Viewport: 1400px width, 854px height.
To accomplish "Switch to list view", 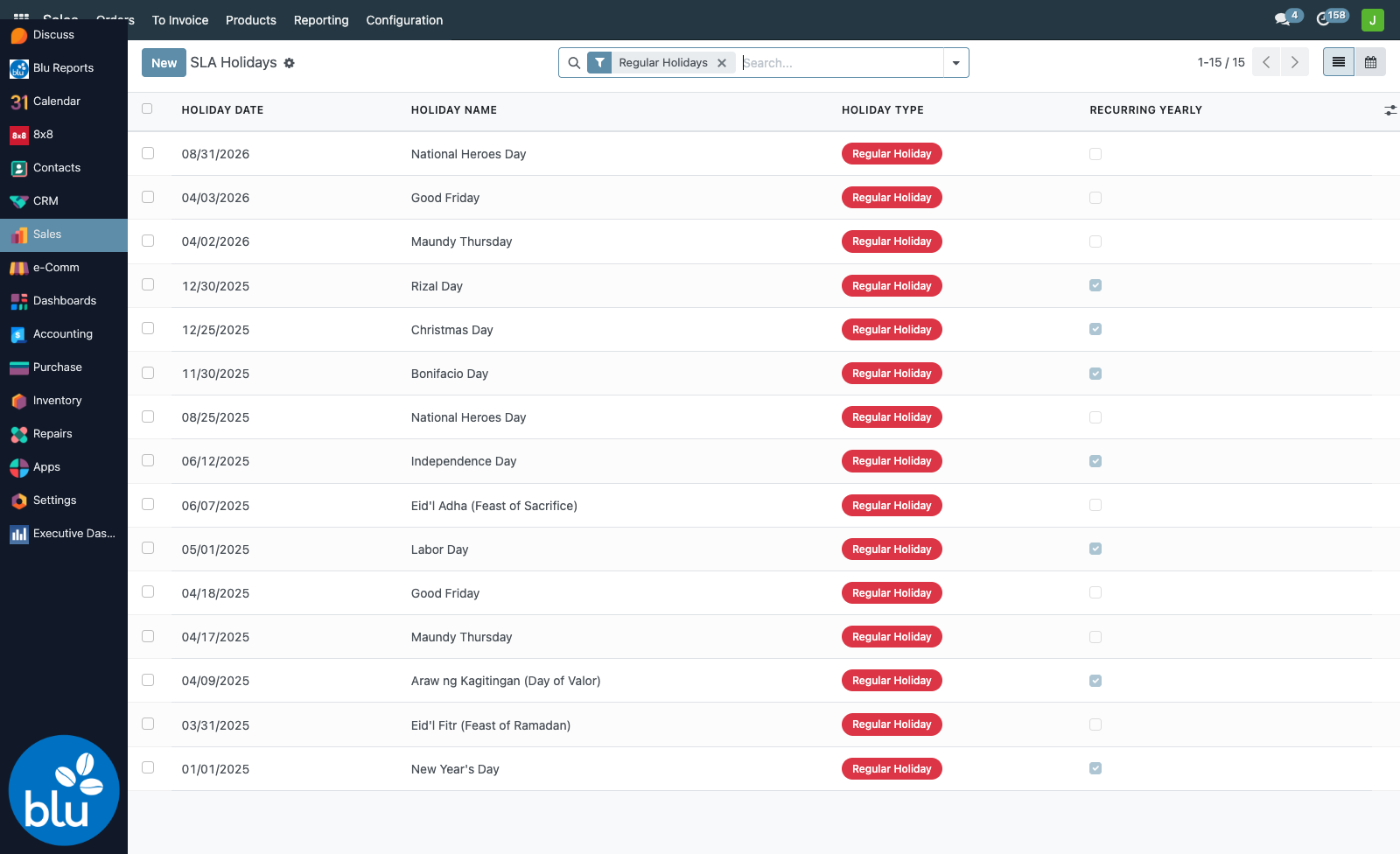I will [1339, 62].
